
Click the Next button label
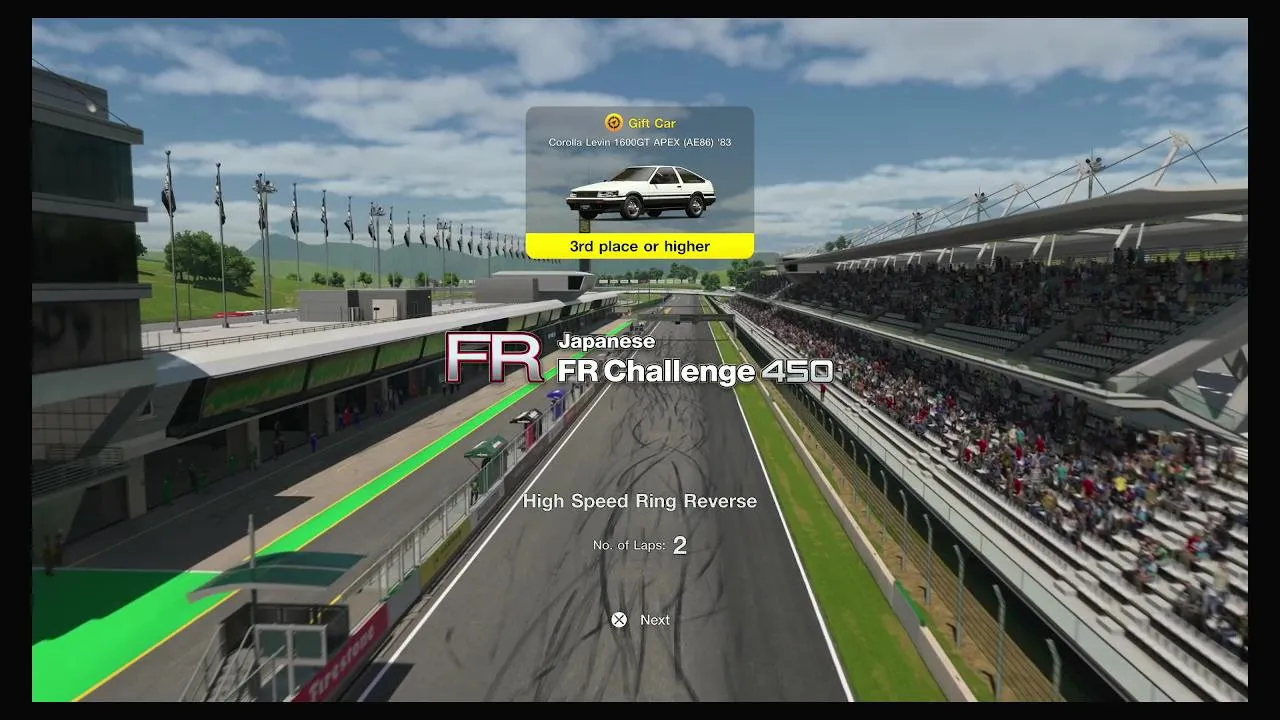pos(655,620)
